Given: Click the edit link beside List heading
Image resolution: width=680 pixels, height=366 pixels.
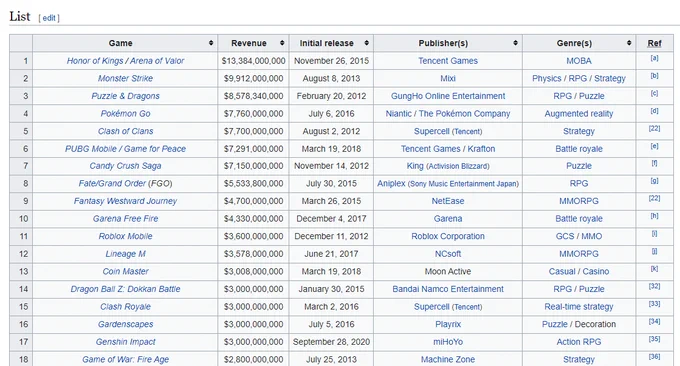Looking at the screenshot, I should (x=49, y=18).
